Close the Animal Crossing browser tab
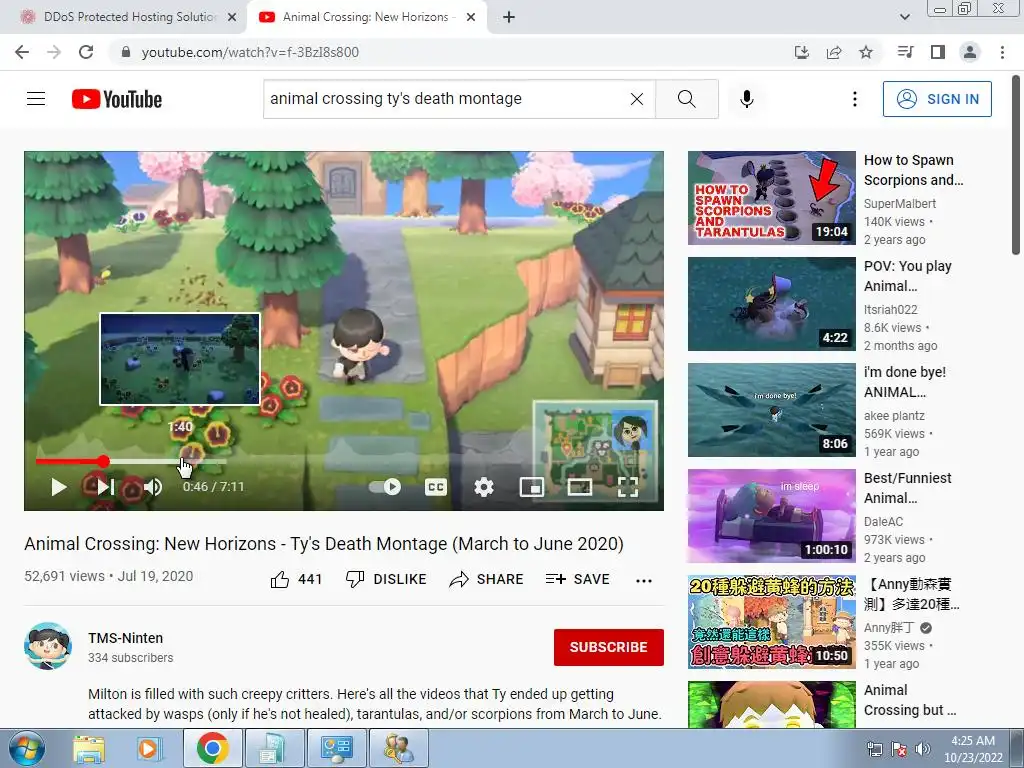 click(x=471, y=17)
